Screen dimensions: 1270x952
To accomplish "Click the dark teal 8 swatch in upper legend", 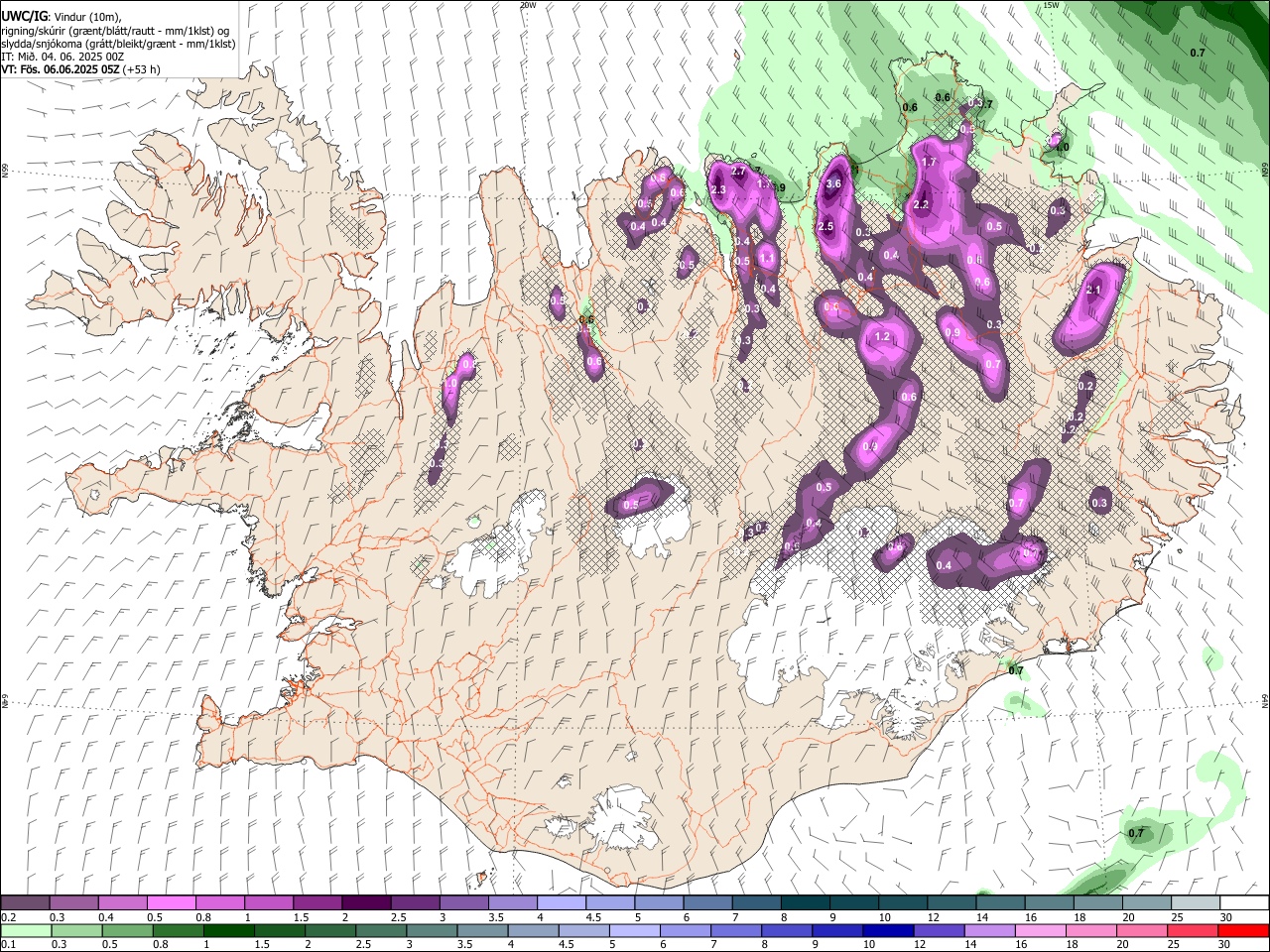I will pos(805,903).
